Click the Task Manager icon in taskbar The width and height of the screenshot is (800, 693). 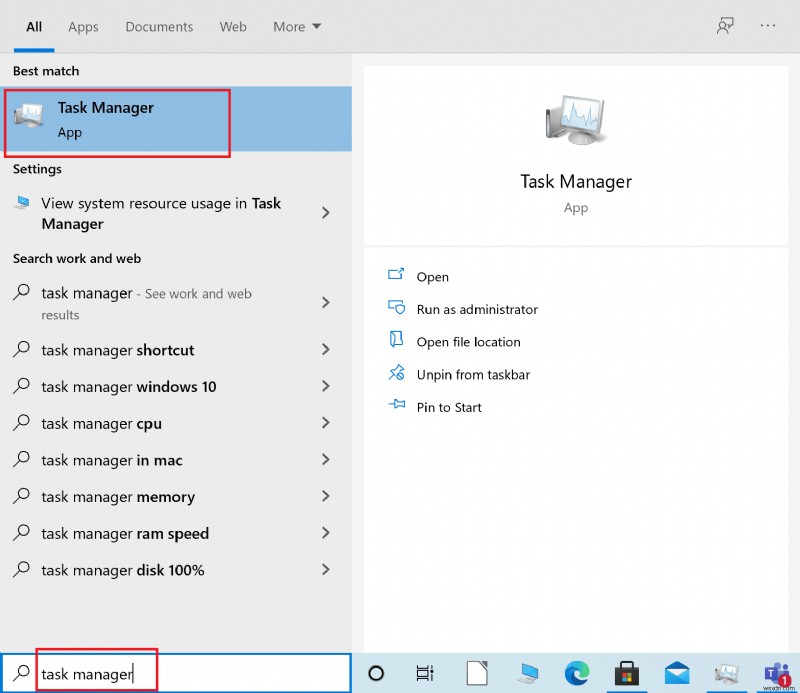[x=726, y=673]
